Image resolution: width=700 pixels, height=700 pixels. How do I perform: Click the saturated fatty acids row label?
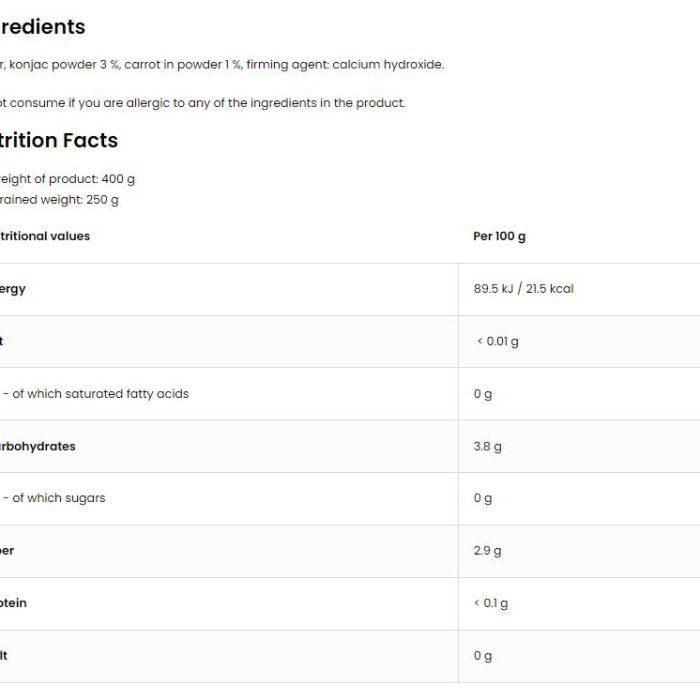coord(96,394)
